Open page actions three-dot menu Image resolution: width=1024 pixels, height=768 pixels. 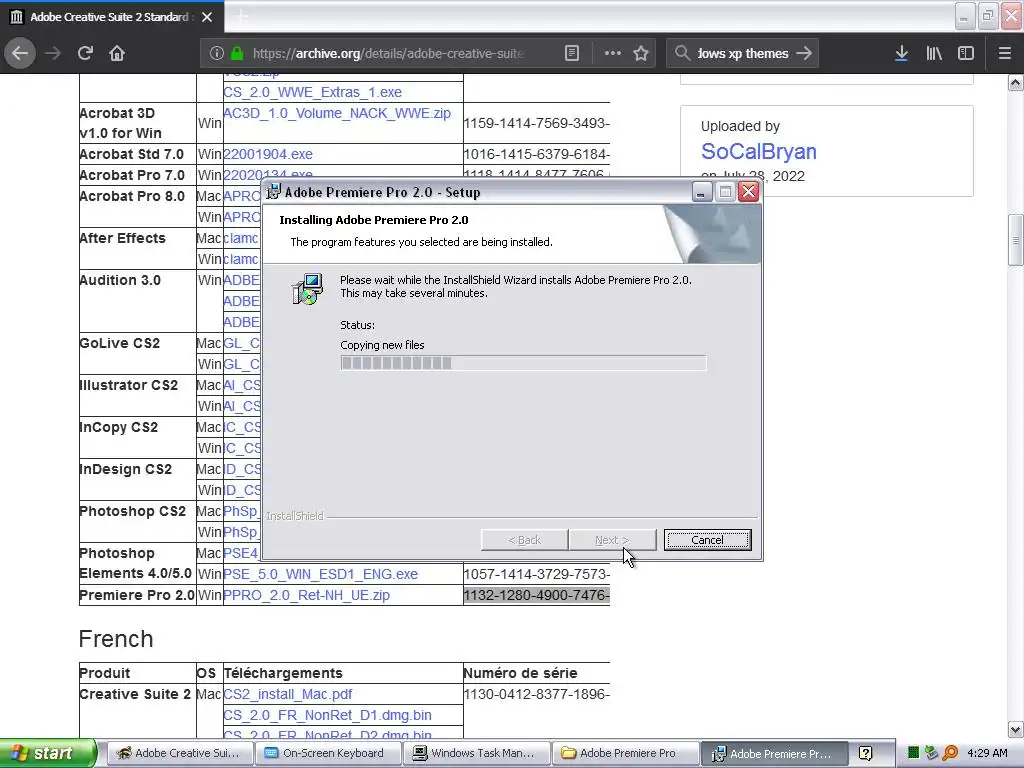pyautogui.click(x=613, y=53)
